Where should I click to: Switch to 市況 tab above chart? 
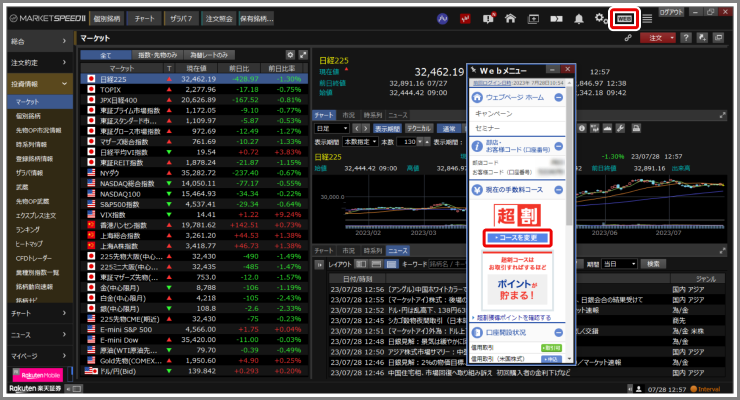[x=349, y=115]
